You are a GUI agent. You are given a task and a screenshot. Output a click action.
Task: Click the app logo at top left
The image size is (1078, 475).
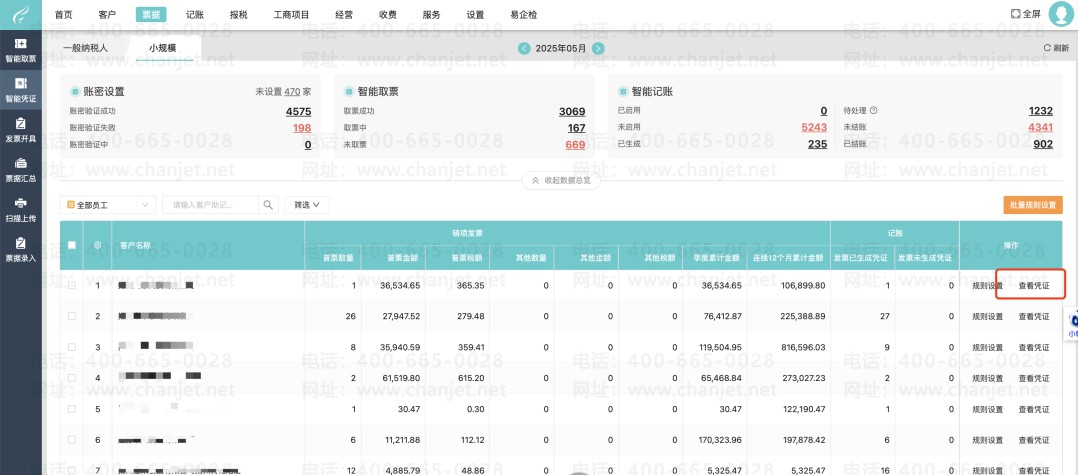pyautogui.click(x=21, y=14)
